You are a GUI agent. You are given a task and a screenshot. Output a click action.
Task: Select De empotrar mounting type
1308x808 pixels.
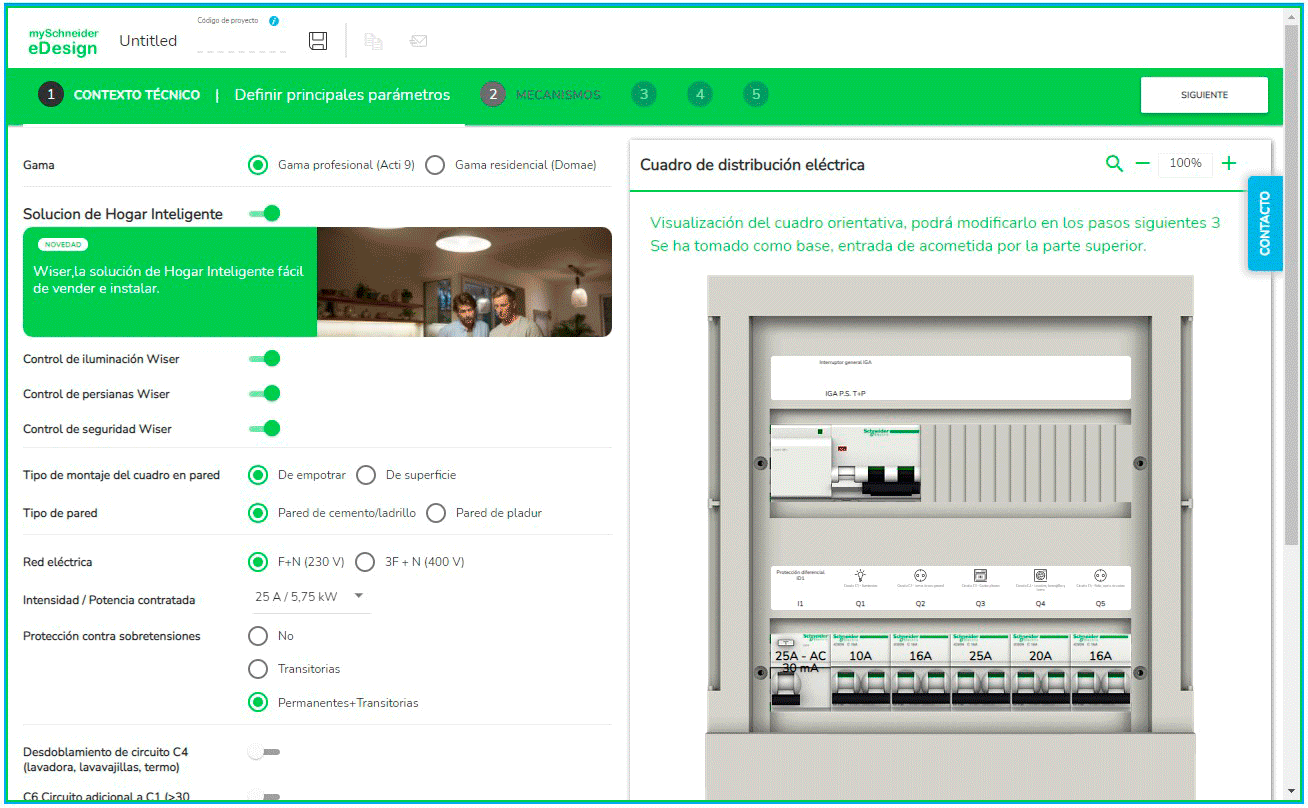click(258, 474)
